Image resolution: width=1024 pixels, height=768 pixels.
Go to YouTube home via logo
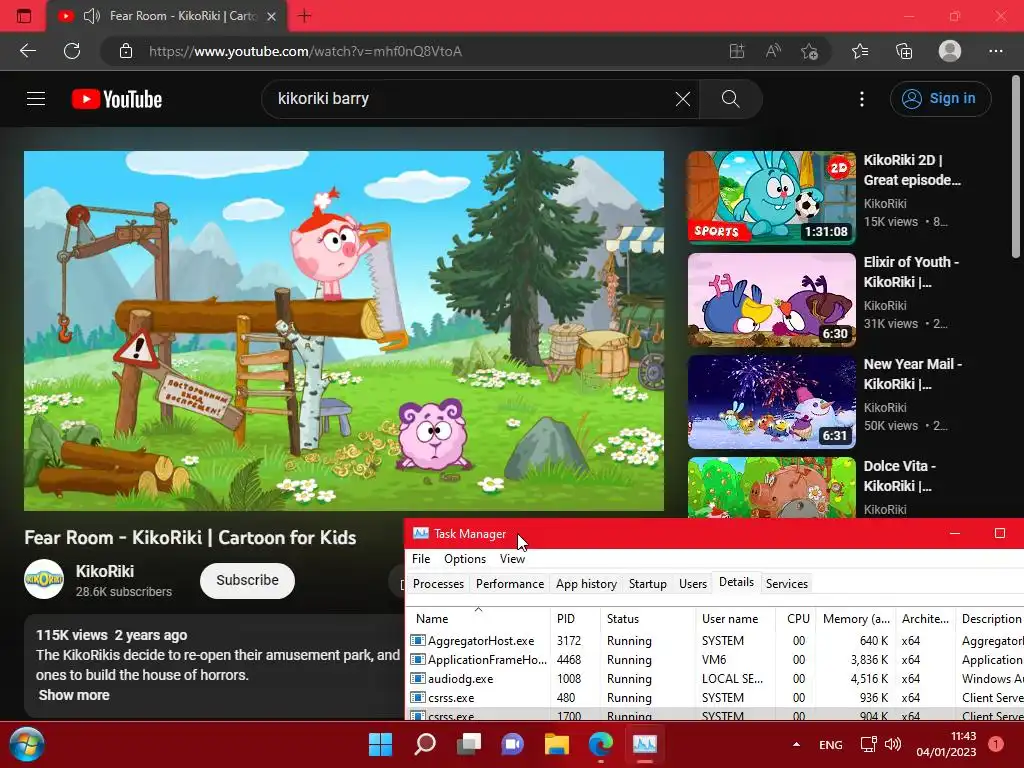tap(117, 99)
